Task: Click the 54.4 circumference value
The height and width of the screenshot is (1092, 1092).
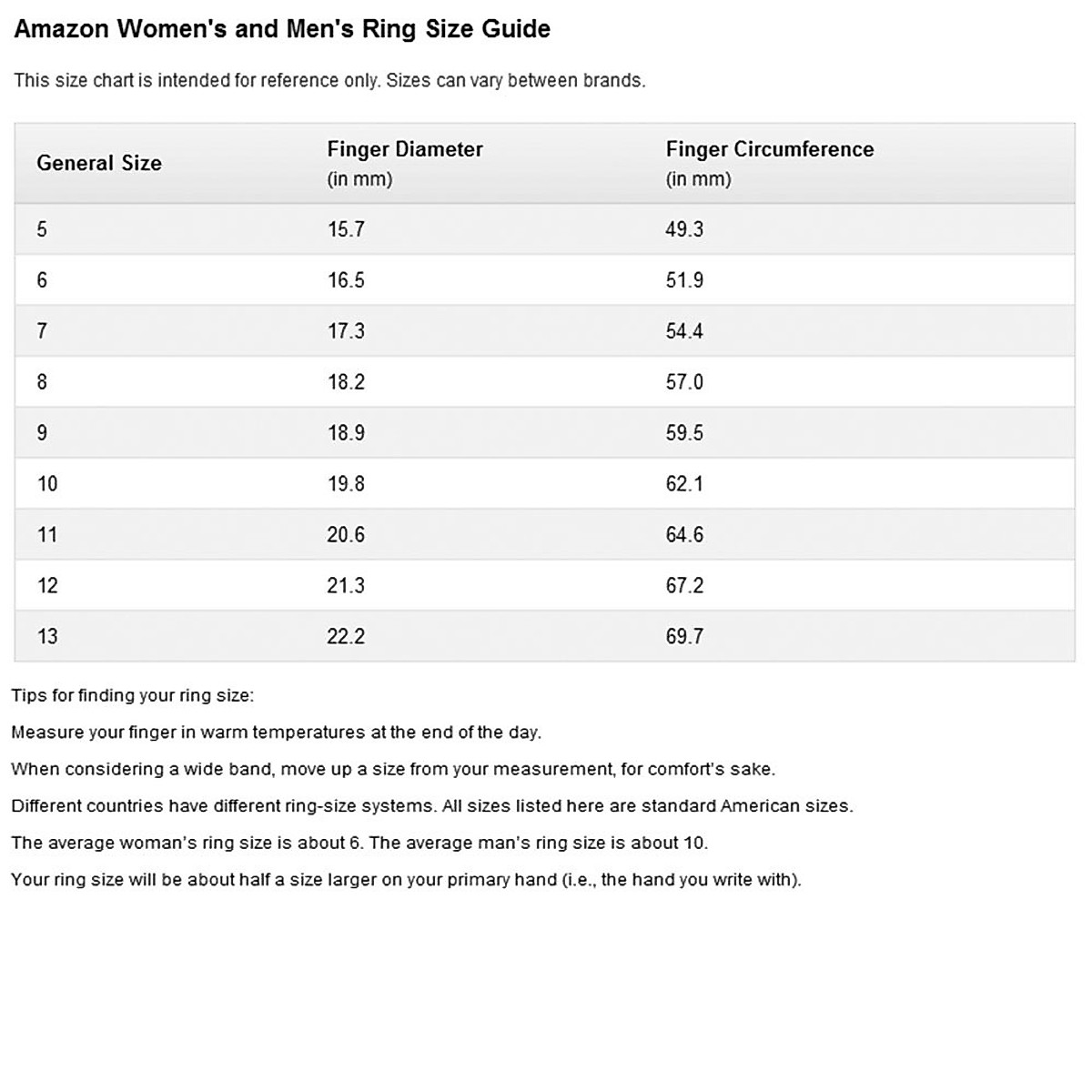Action: (684, 331)
